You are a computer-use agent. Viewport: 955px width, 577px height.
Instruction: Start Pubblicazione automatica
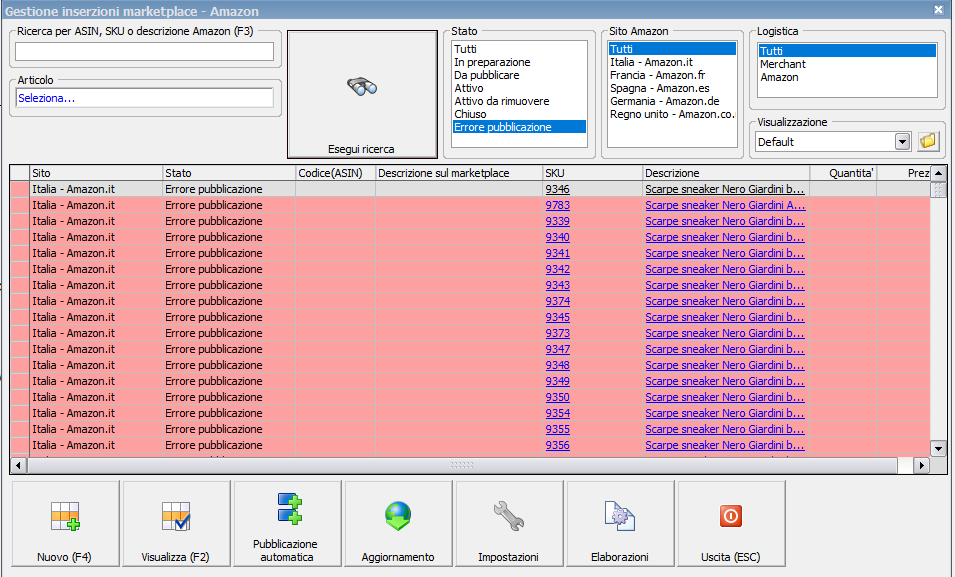click(x=287, y=524)
